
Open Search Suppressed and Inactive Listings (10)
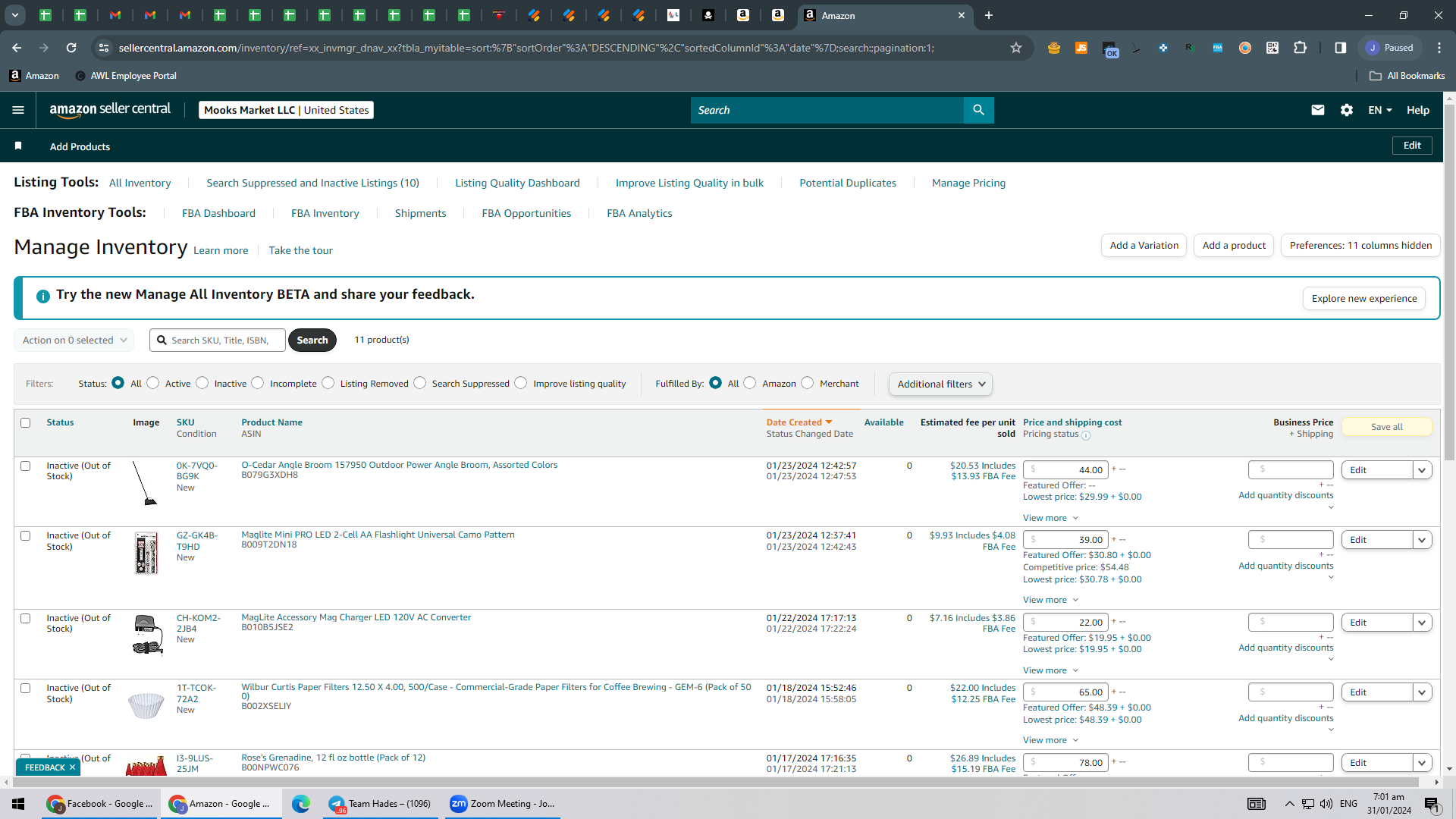click(312, 183)
